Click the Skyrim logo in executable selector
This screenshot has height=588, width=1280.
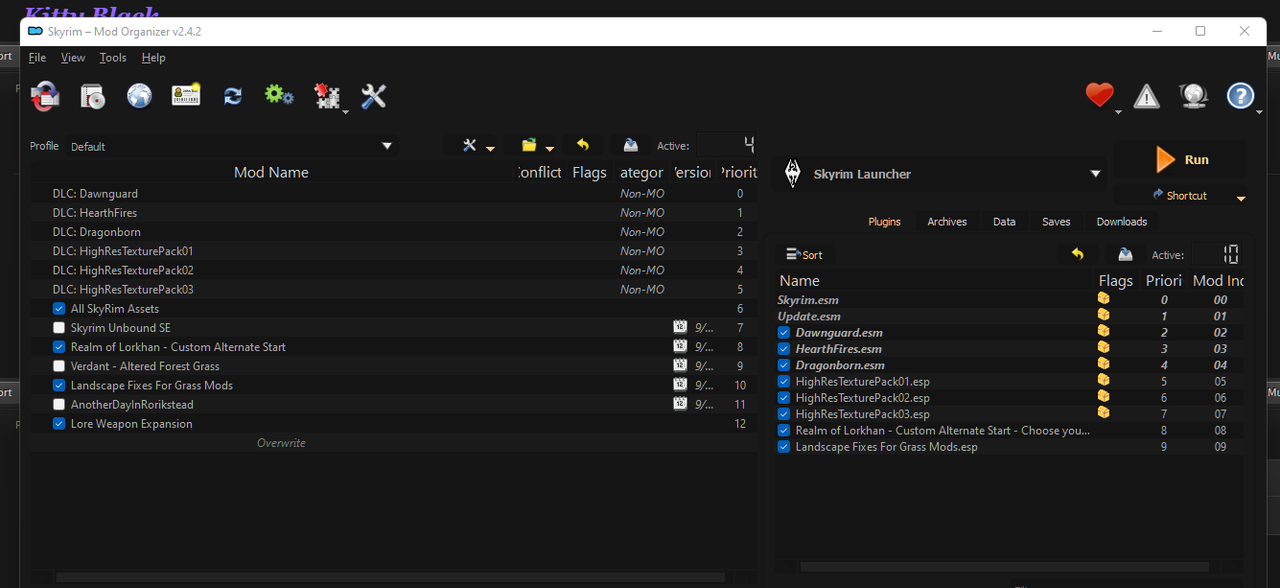pyautogui.click(x=793, y=173)
